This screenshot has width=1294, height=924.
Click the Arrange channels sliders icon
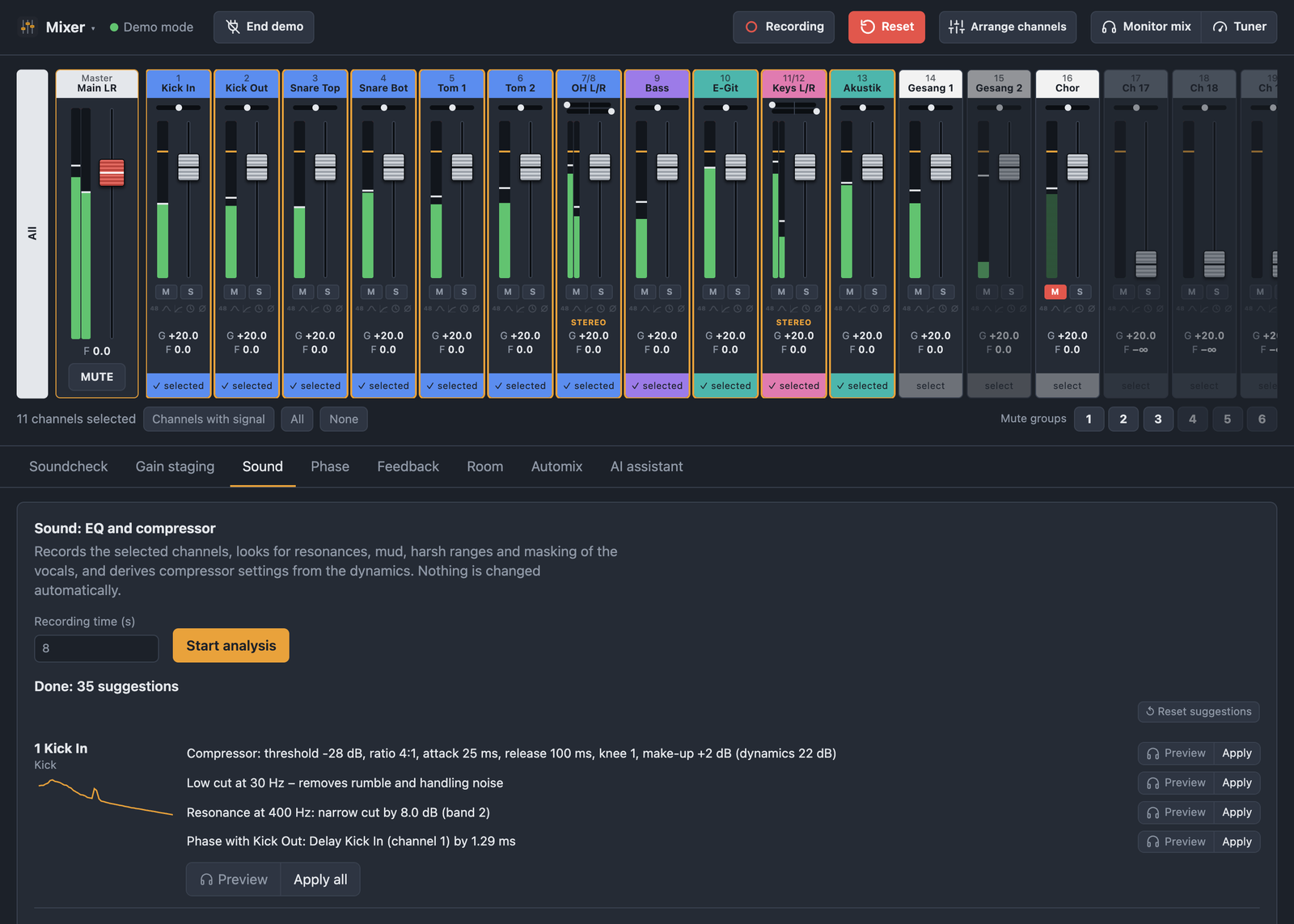click(957, 27)
